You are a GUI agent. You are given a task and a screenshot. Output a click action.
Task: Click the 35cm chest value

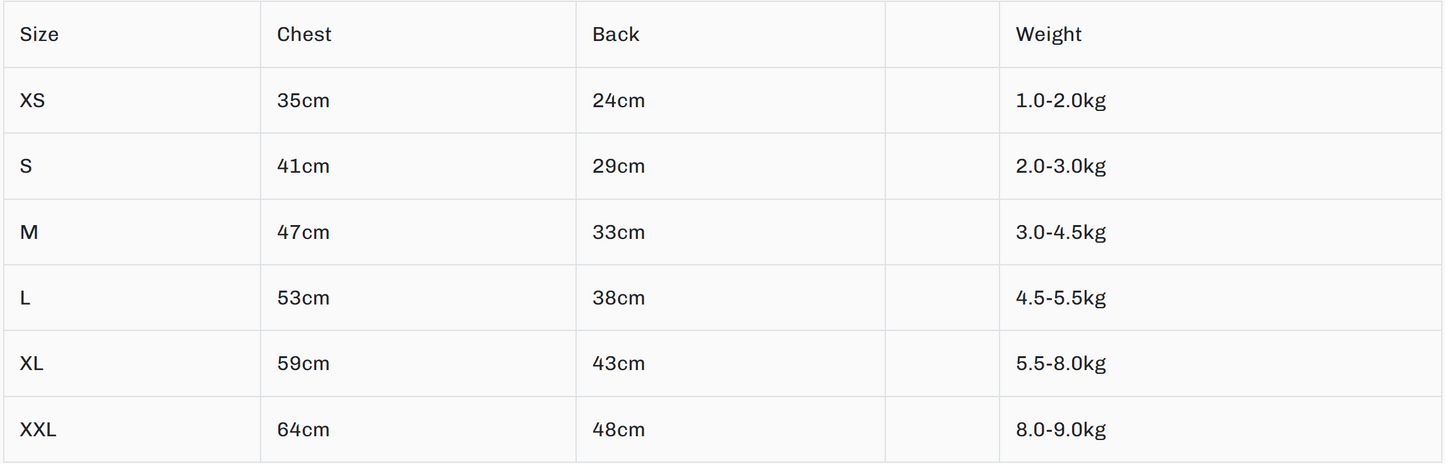[x=303, y=100]
